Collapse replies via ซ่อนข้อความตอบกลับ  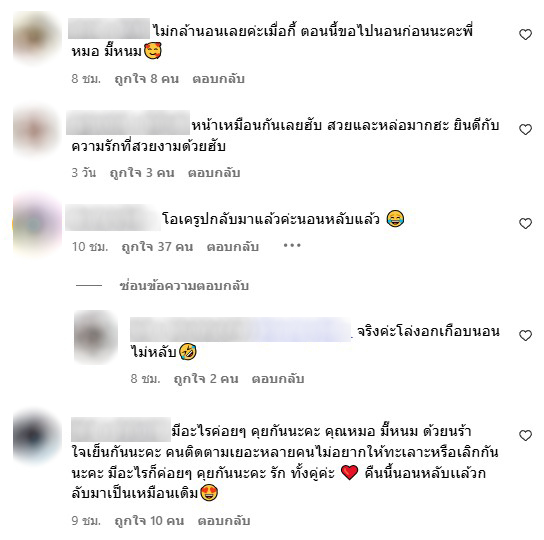(184, 286)
